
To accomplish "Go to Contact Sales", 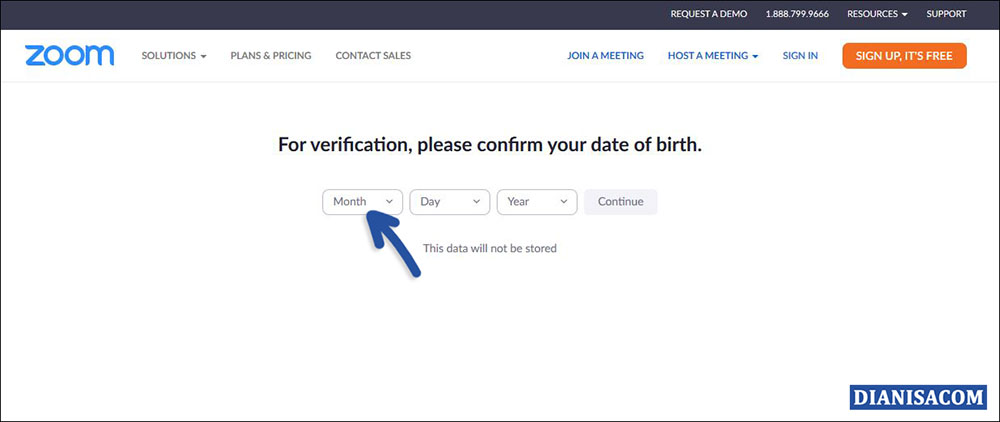I will tap(373, 56).
